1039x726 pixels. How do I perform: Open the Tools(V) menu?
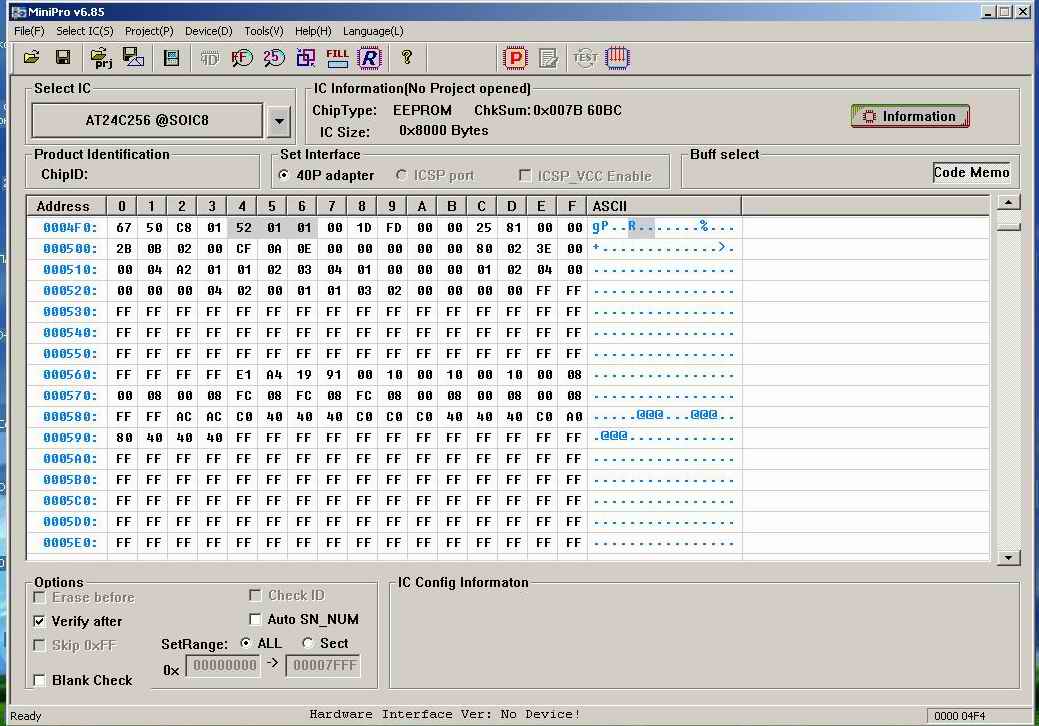[x=263, y=31]
